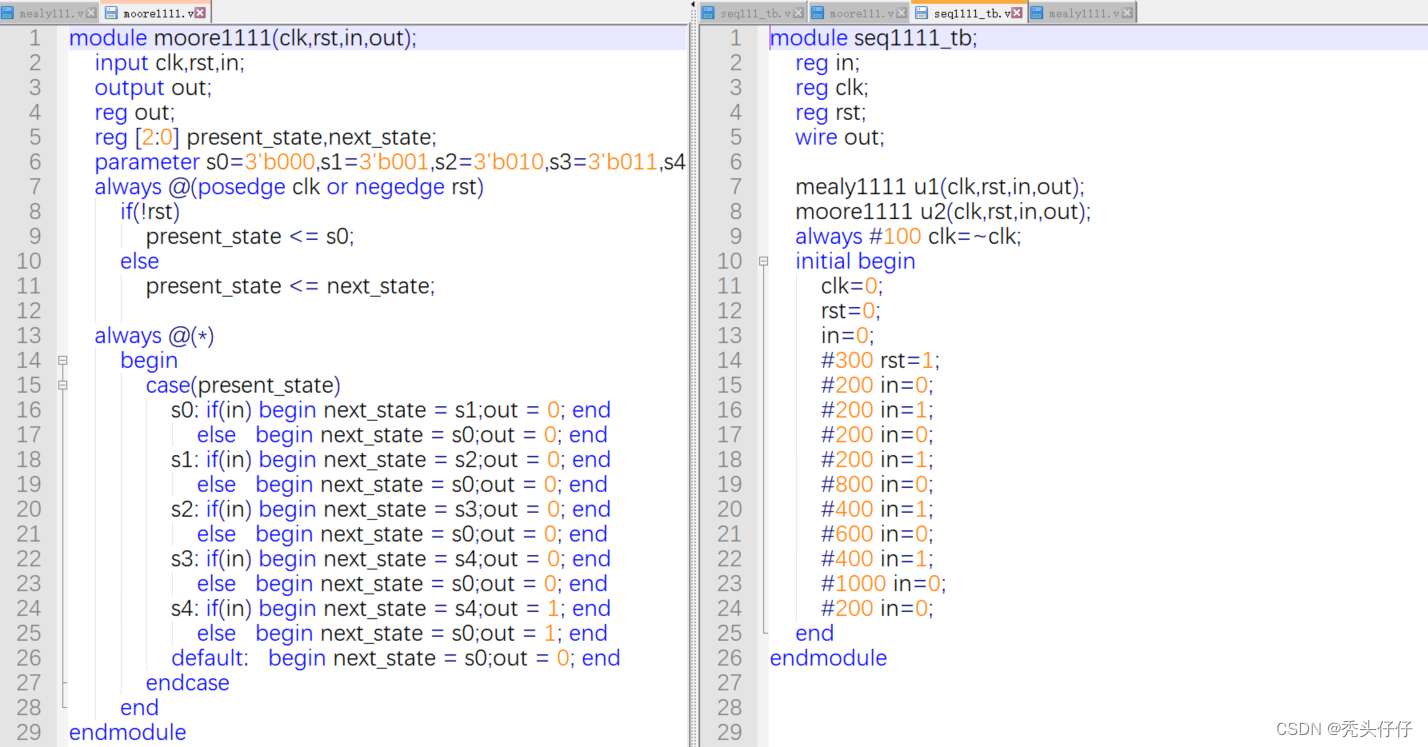Switch to the mealy111.v tab in left pane
1428x747 pixels.
[50, 13]
